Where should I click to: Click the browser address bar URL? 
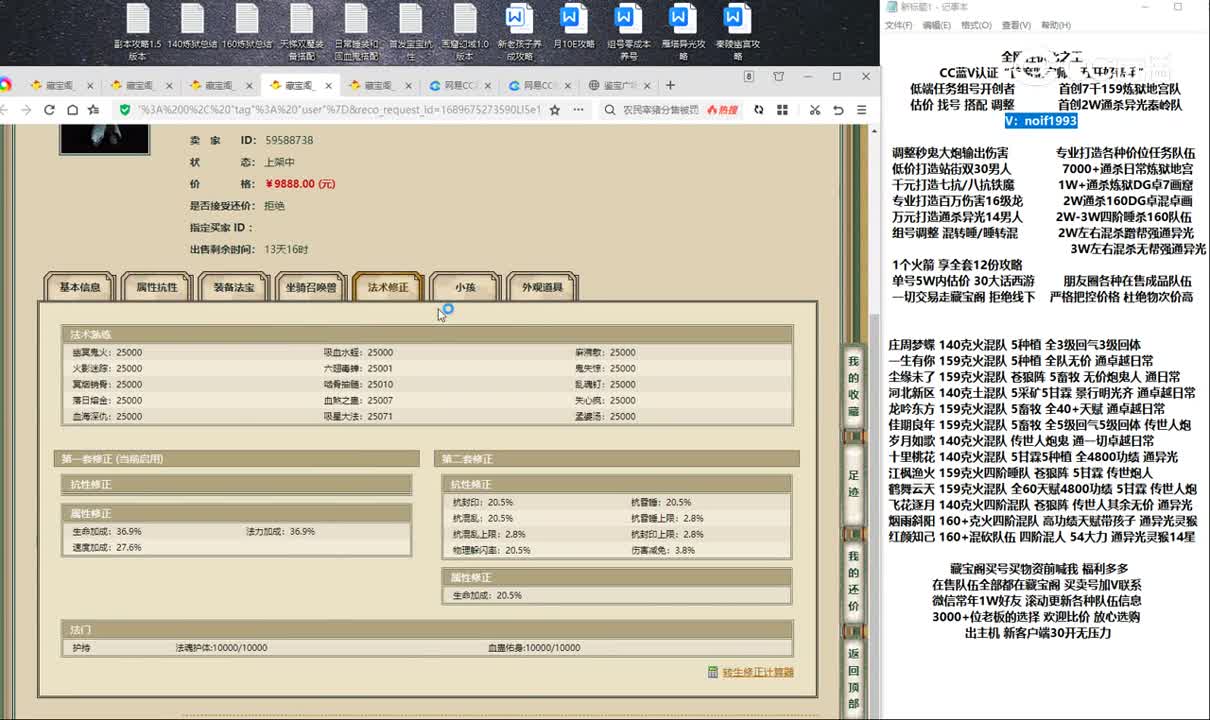[338, 110]
